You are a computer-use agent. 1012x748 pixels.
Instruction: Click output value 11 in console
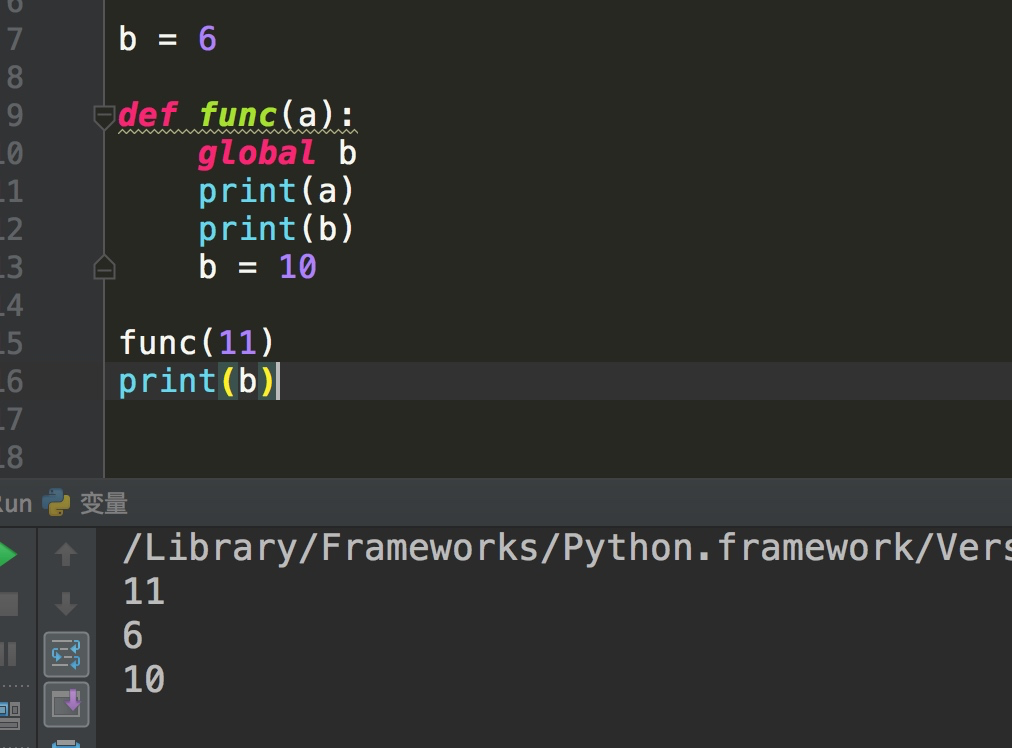click(x=144, y=591)
